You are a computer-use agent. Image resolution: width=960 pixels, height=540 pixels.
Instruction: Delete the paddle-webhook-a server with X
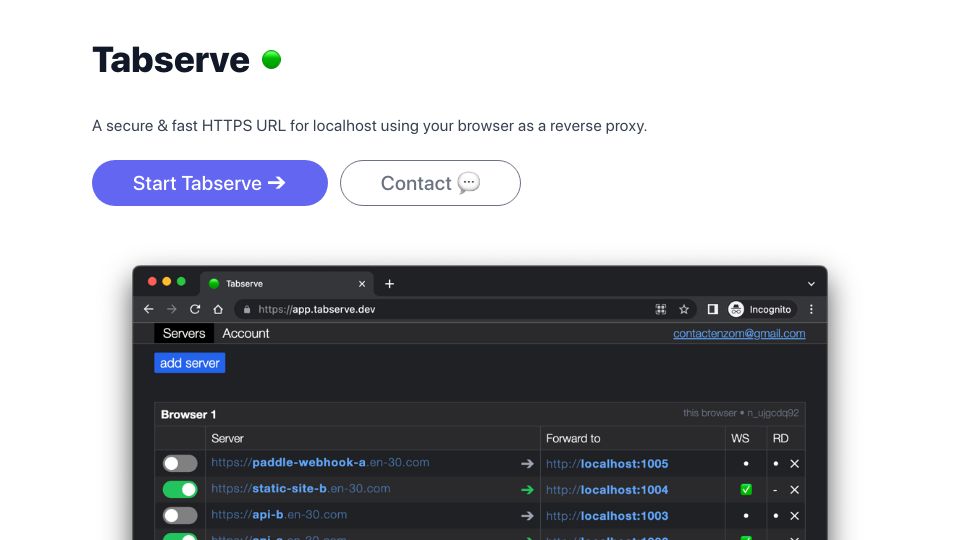tap(794, 463)
